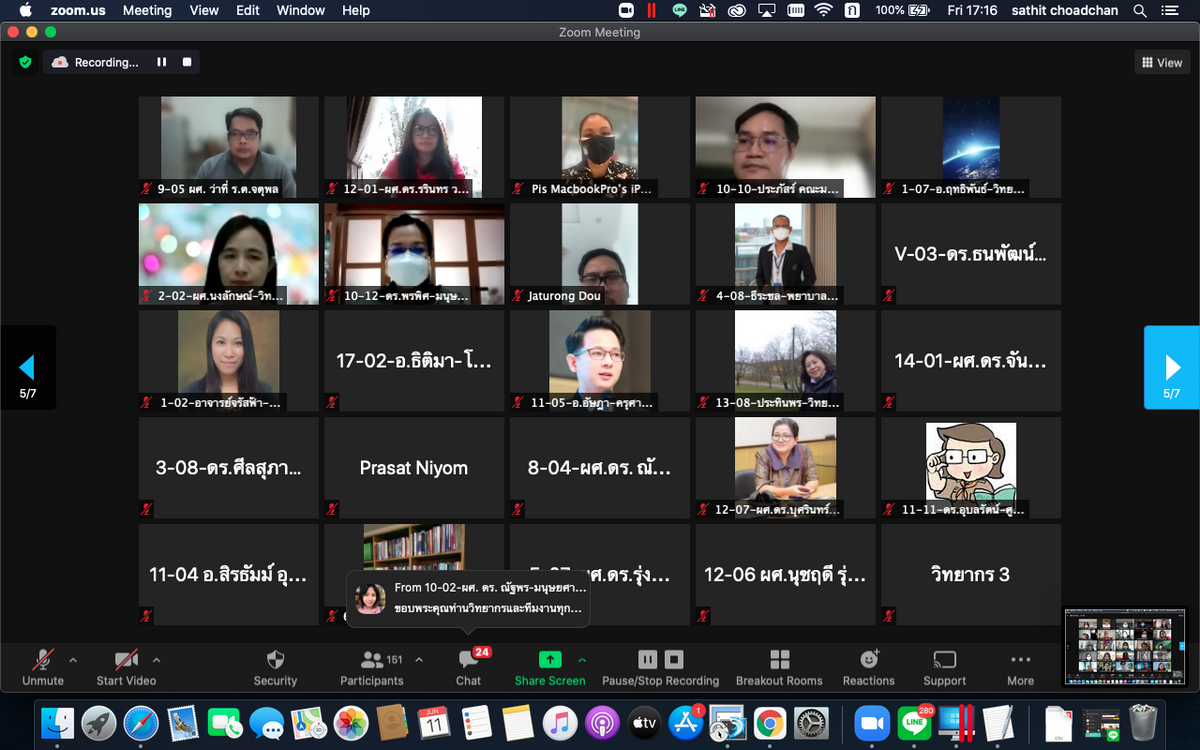Open Finder in the Dock

[x=57, y=722]
